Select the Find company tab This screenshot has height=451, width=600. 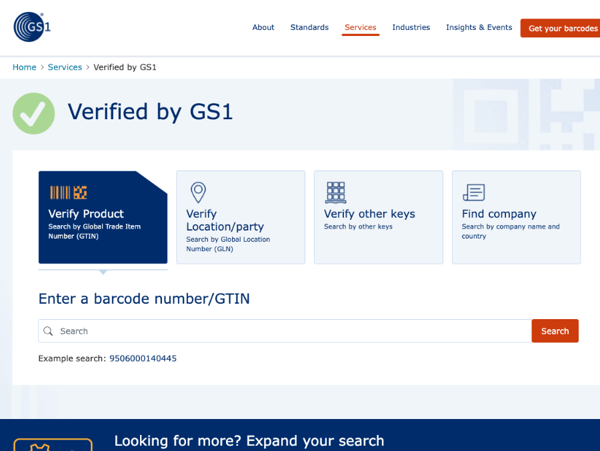[x=516, y=216]
